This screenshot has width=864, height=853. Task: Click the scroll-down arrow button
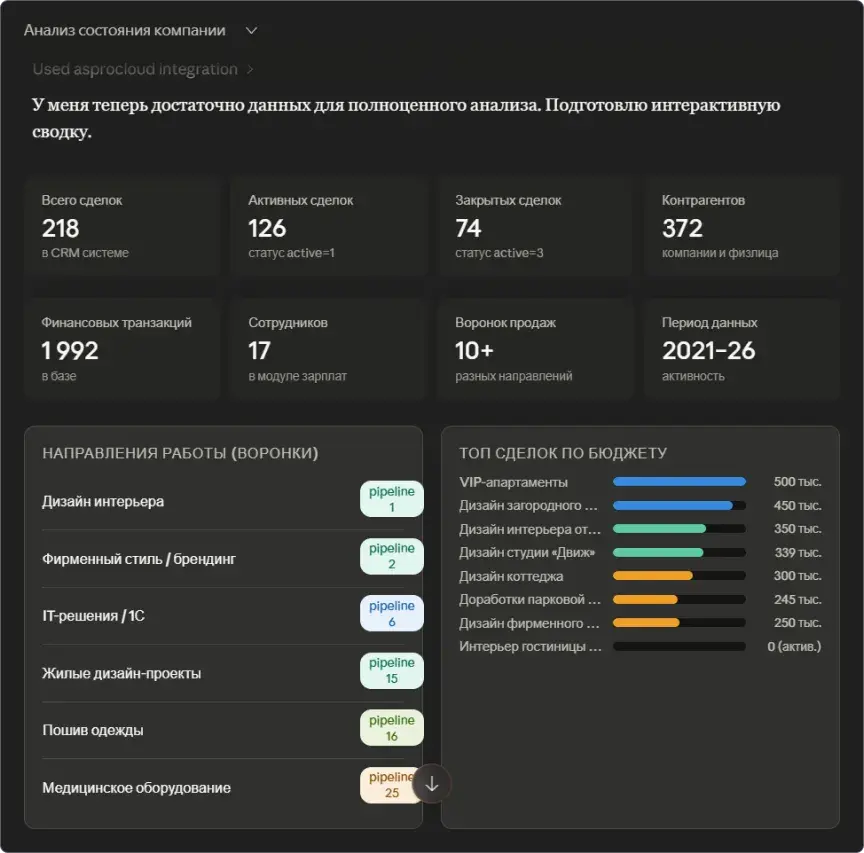click(432, 784)
